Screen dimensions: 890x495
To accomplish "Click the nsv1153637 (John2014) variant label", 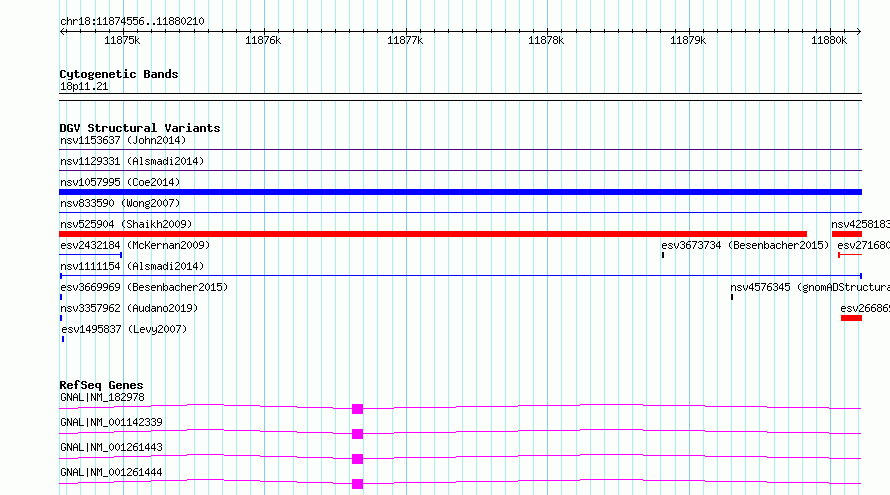I will [x=123, y=140].
